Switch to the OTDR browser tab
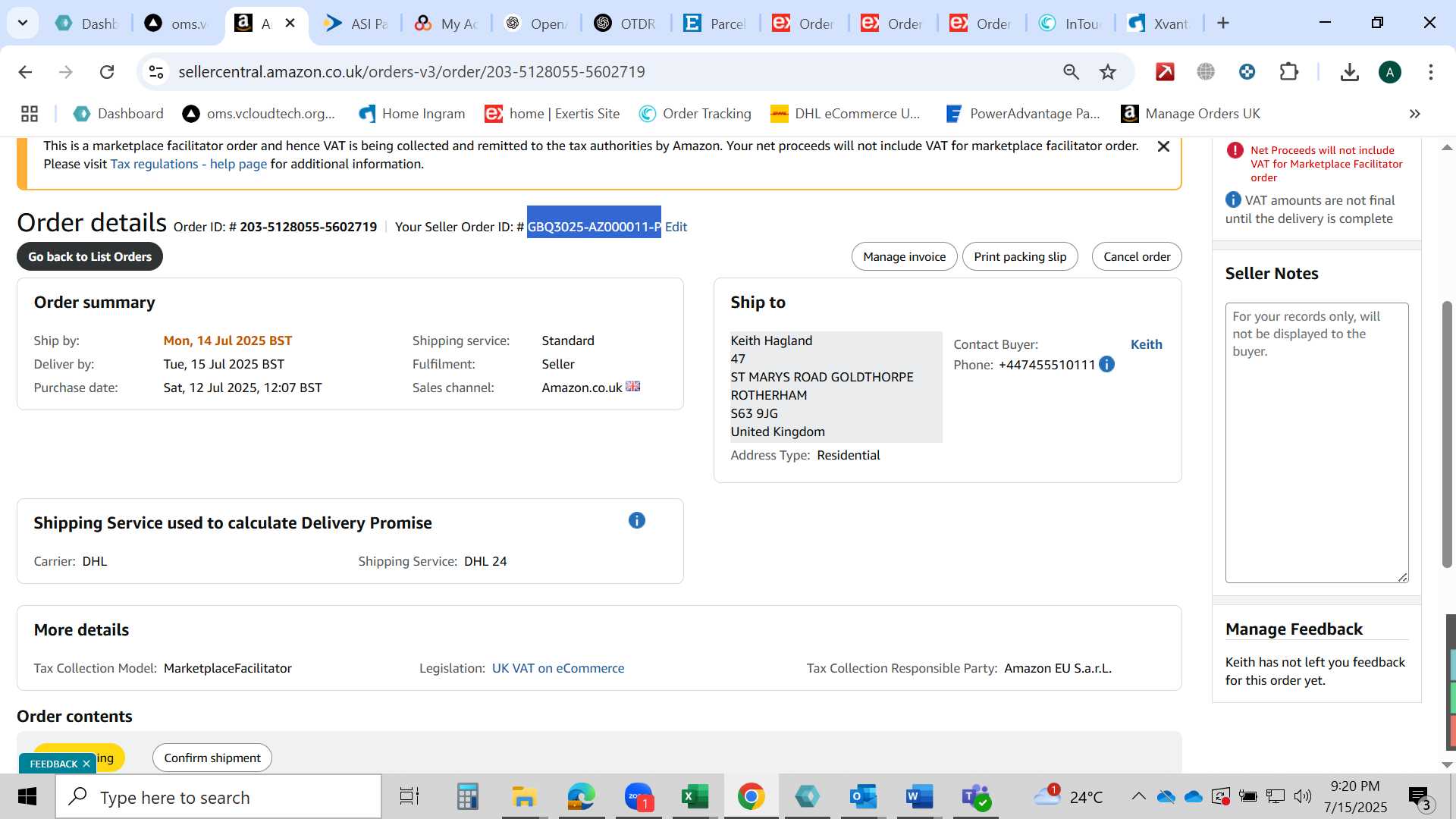 tap(625, 24)
